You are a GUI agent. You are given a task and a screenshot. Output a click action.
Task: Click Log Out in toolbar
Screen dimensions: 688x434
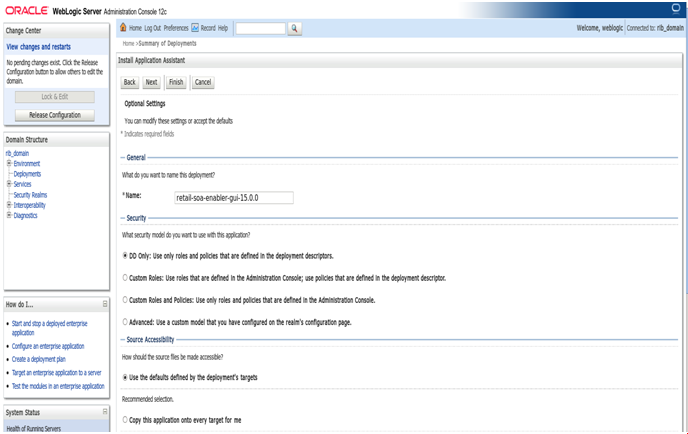[153, 28]
